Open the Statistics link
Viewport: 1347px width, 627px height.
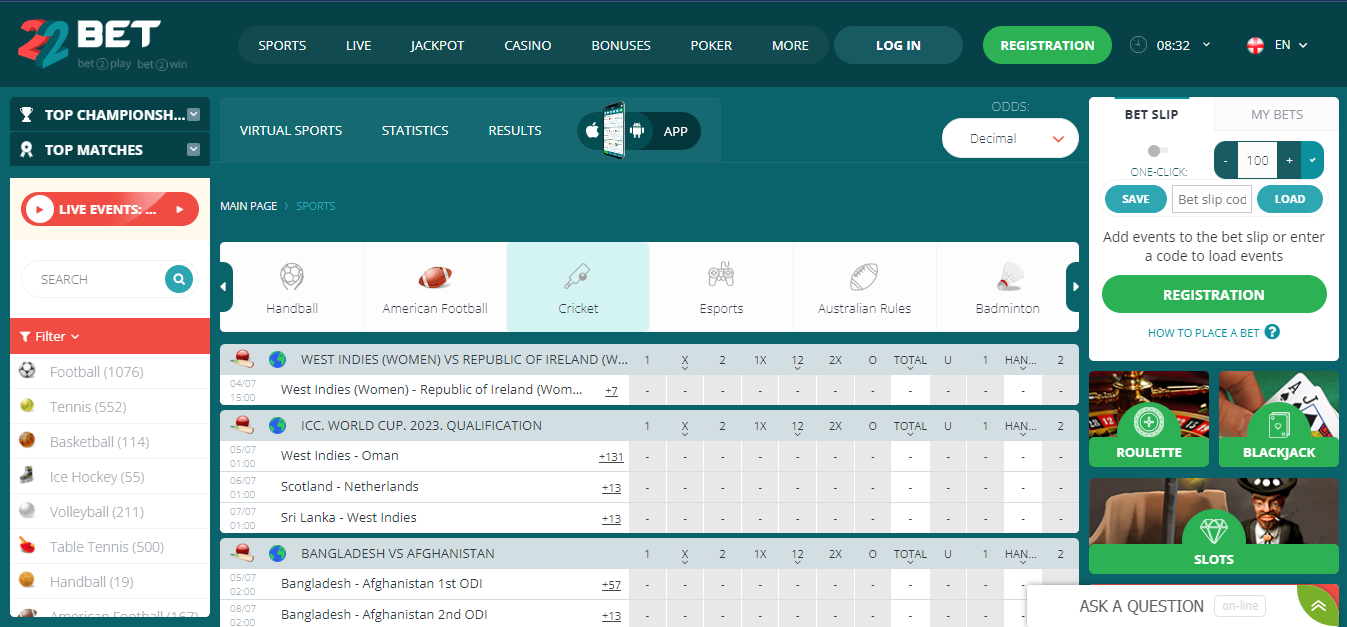click(415, 131)
